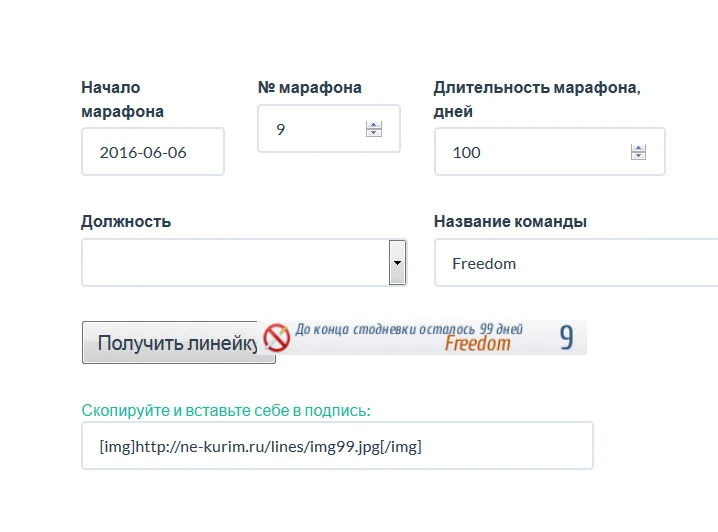This screenshot has width=718, height=532.
Task: Click the Длительность марафона value field
Action: (x=530, y=152)
